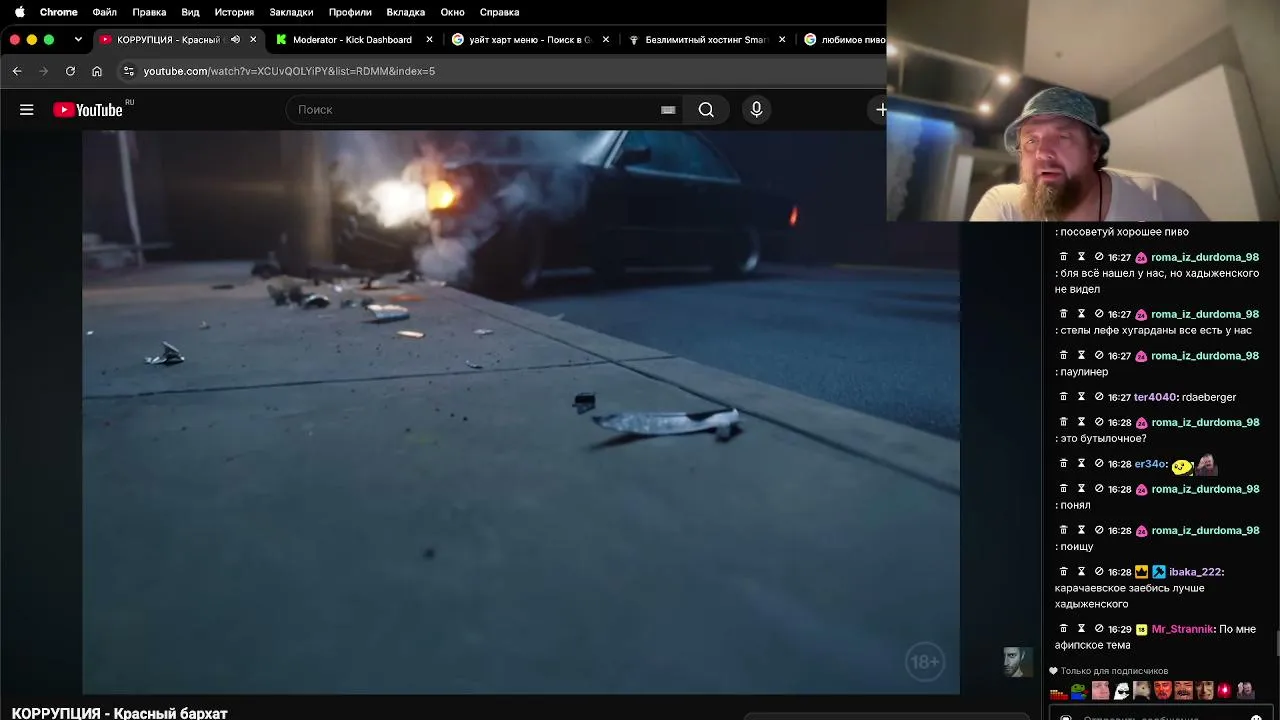This screenshot has width=1280, height=720.
Task: Open the Закладки menu
Action: click(291, 12)
